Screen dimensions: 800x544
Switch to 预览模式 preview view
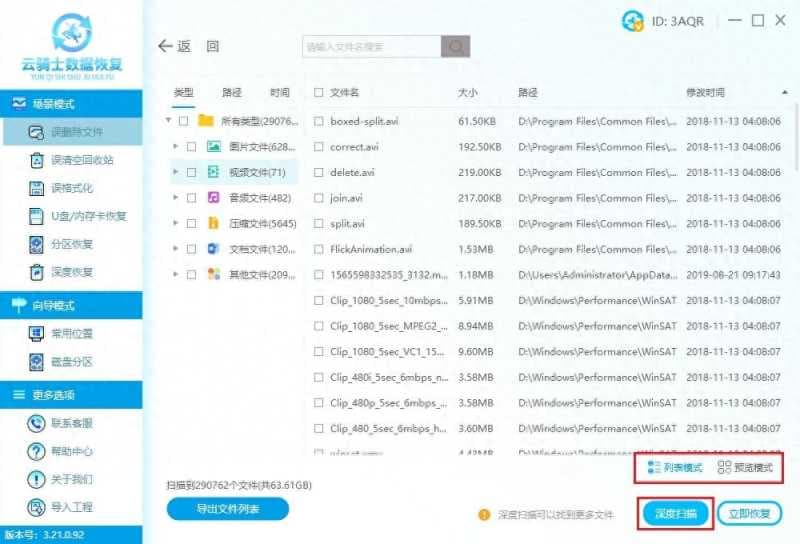coord(745,467)
